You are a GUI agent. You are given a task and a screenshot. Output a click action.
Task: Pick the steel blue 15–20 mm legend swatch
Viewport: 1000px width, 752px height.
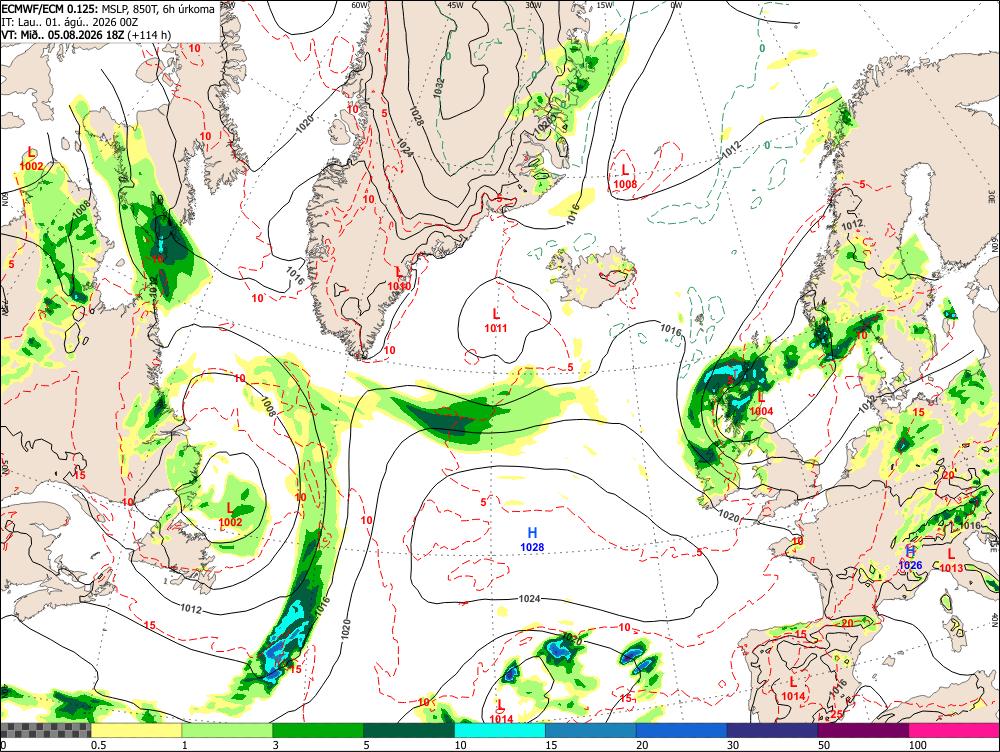591,730
